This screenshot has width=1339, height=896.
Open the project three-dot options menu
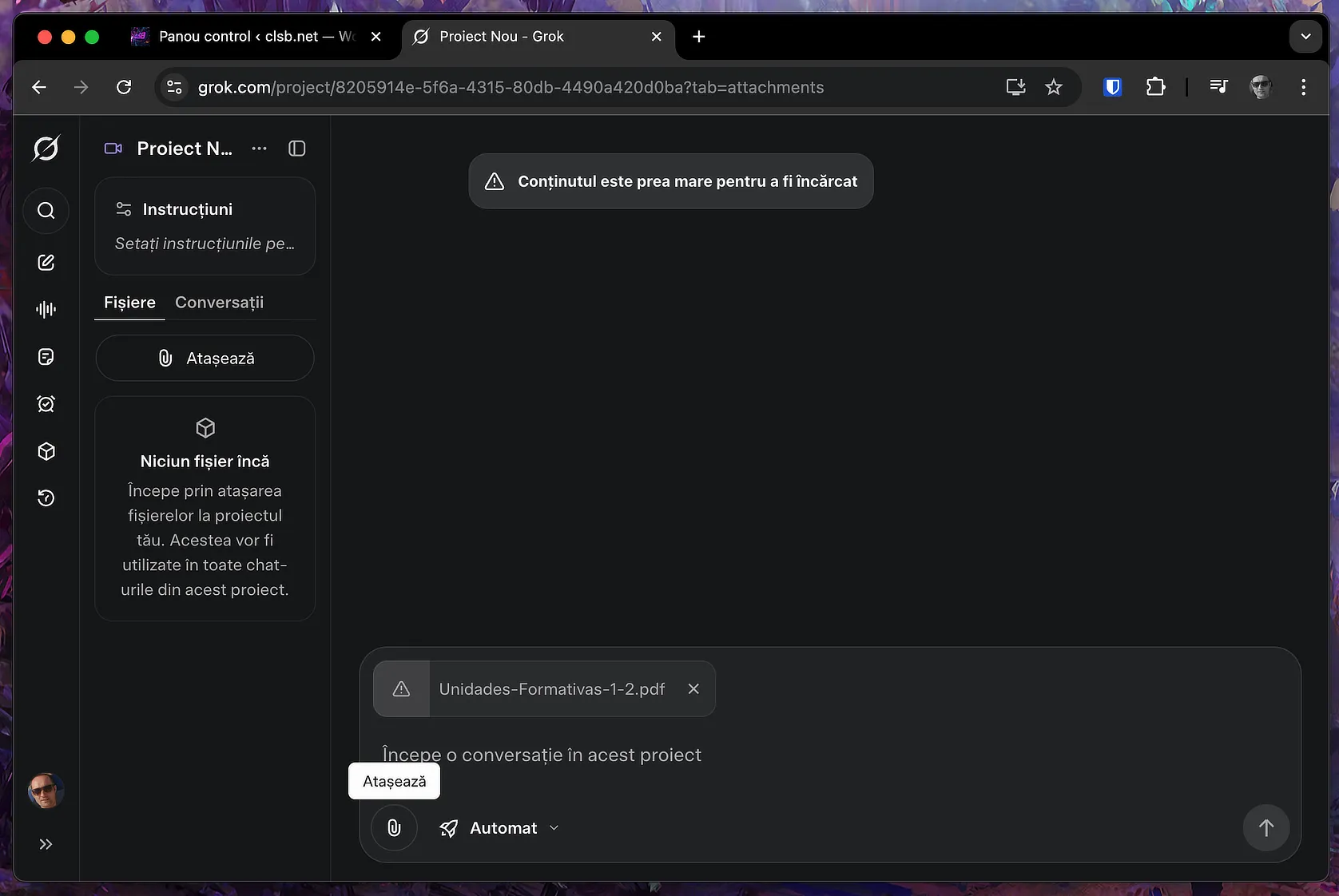point(259,149)
